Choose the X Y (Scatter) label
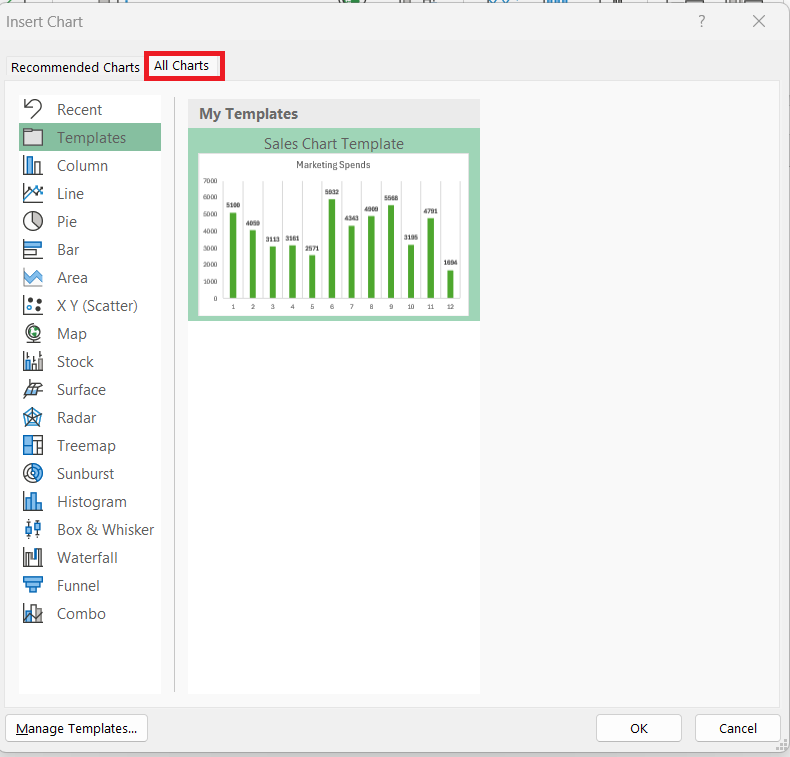 pos(97,306)
